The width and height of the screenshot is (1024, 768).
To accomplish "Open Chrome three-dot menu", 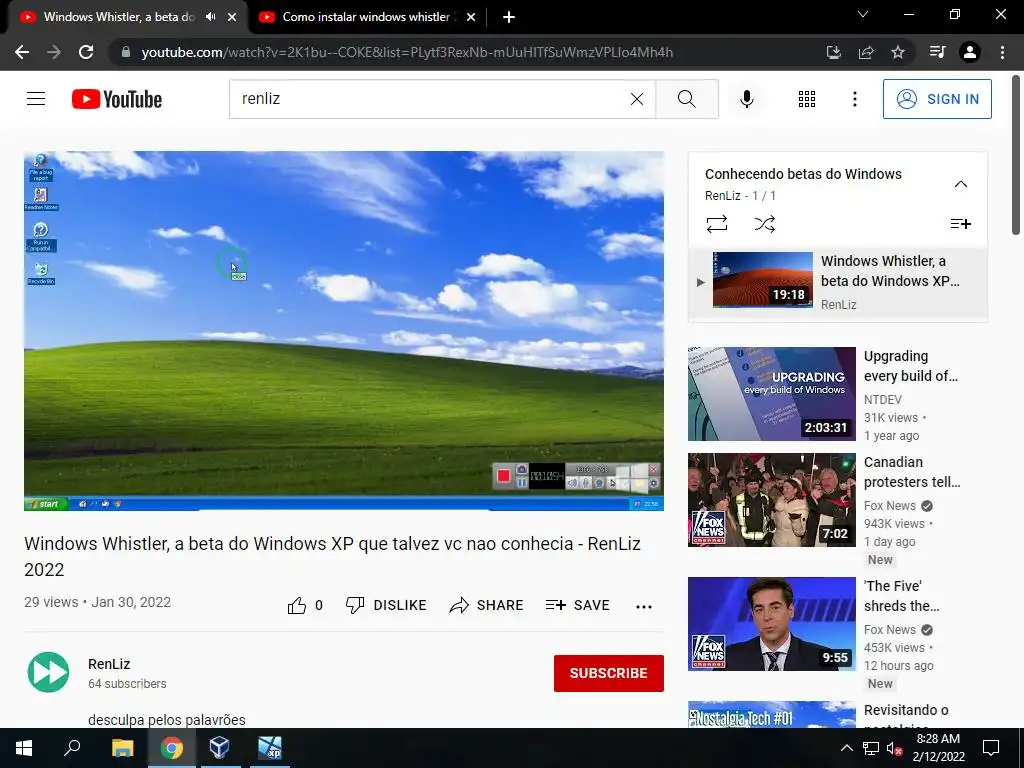I will pos(1002,52).
